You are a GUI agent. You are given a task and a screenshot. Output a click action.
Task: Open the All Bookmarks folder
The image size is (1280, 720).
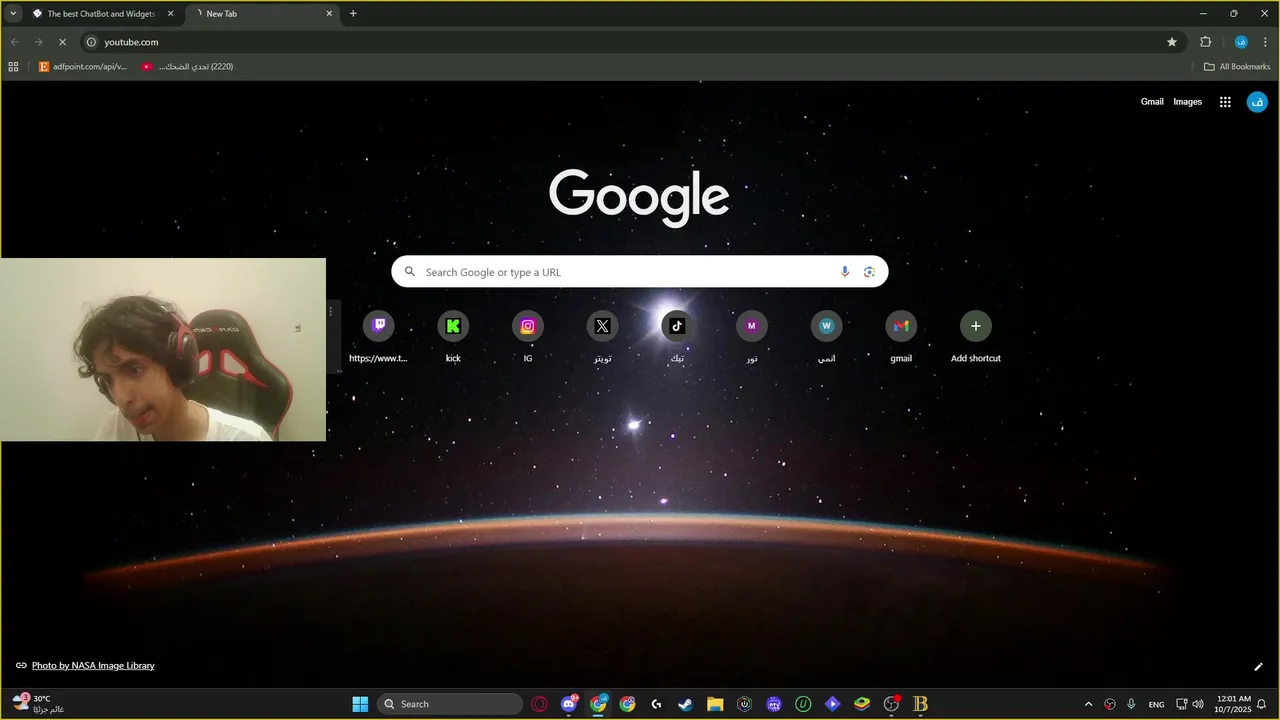(1237, 67)
